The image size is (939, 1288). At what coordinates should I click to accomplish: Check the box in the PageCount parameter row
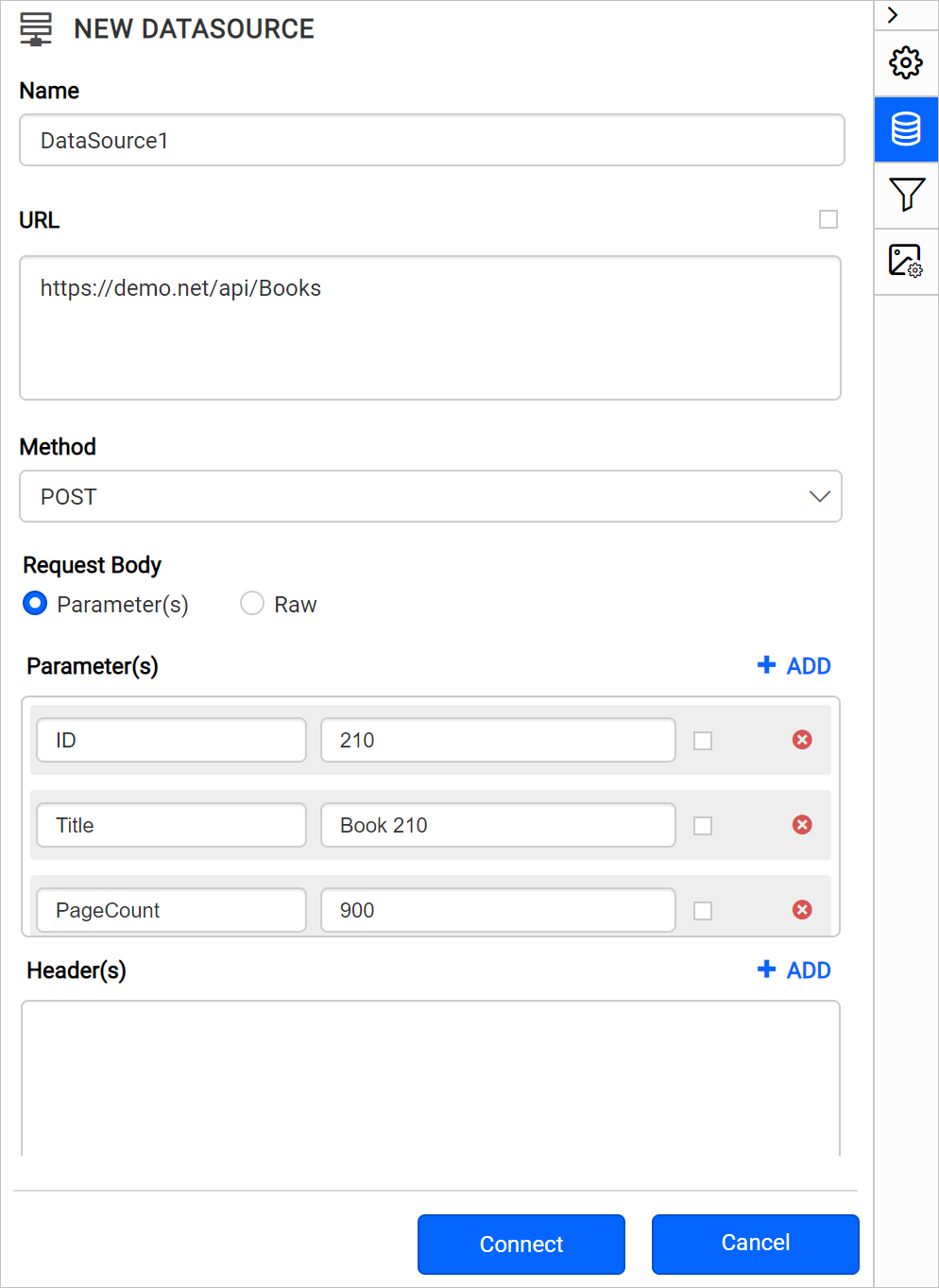[703, 911]
